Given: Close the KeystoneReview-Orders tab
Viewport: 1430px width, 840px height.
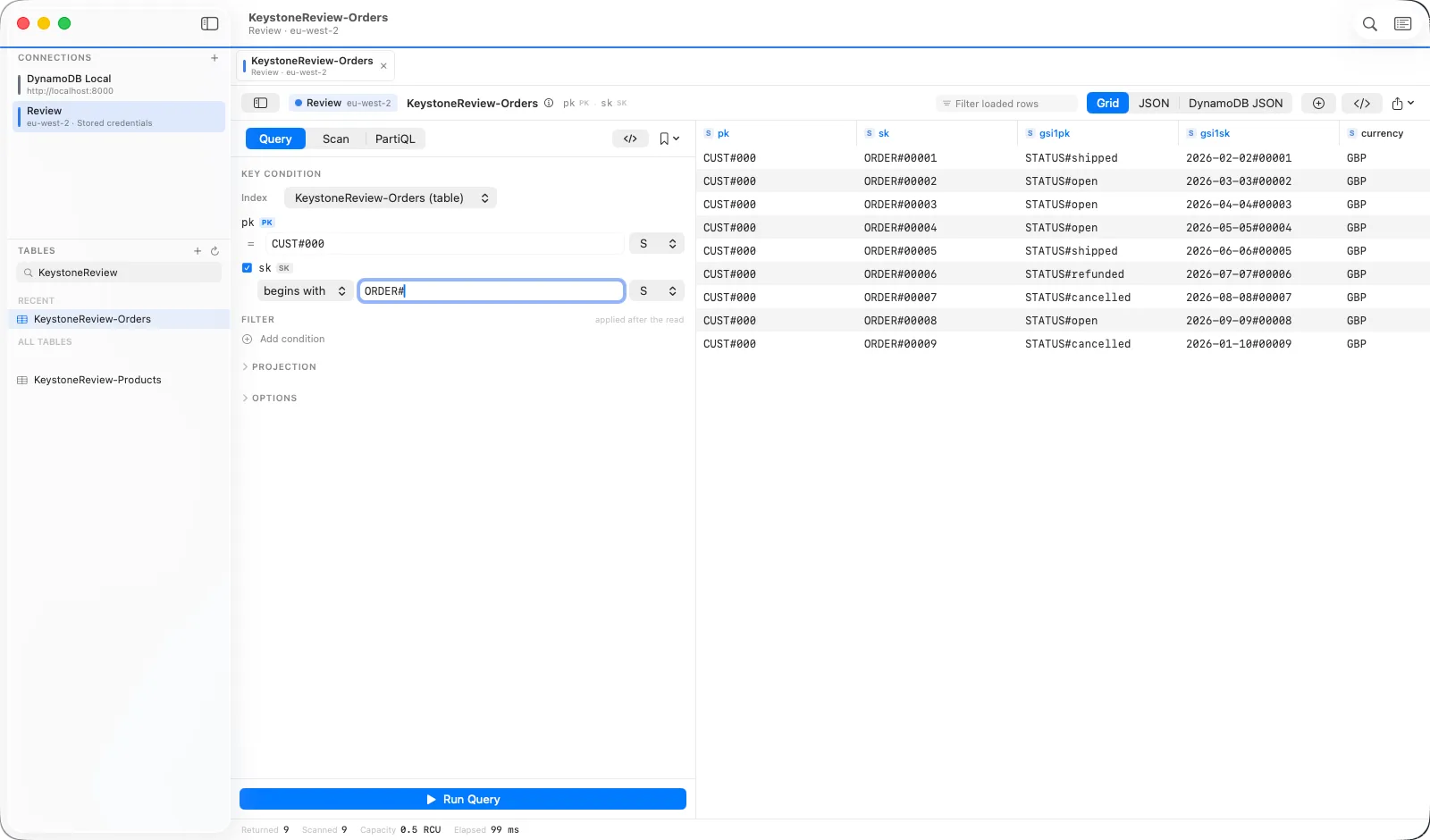Looking at the screenshot, I should point(383,66).
